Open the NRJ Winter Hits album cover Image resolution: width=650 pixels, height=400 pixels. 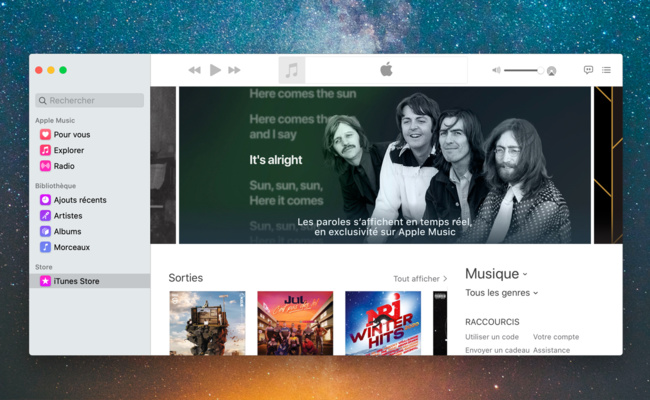[383, 323]
